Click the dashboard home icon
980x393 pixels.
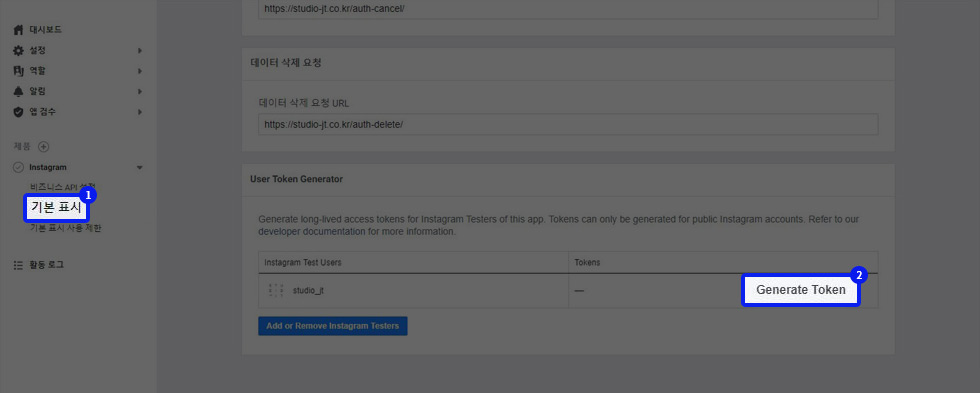(18, 29)
